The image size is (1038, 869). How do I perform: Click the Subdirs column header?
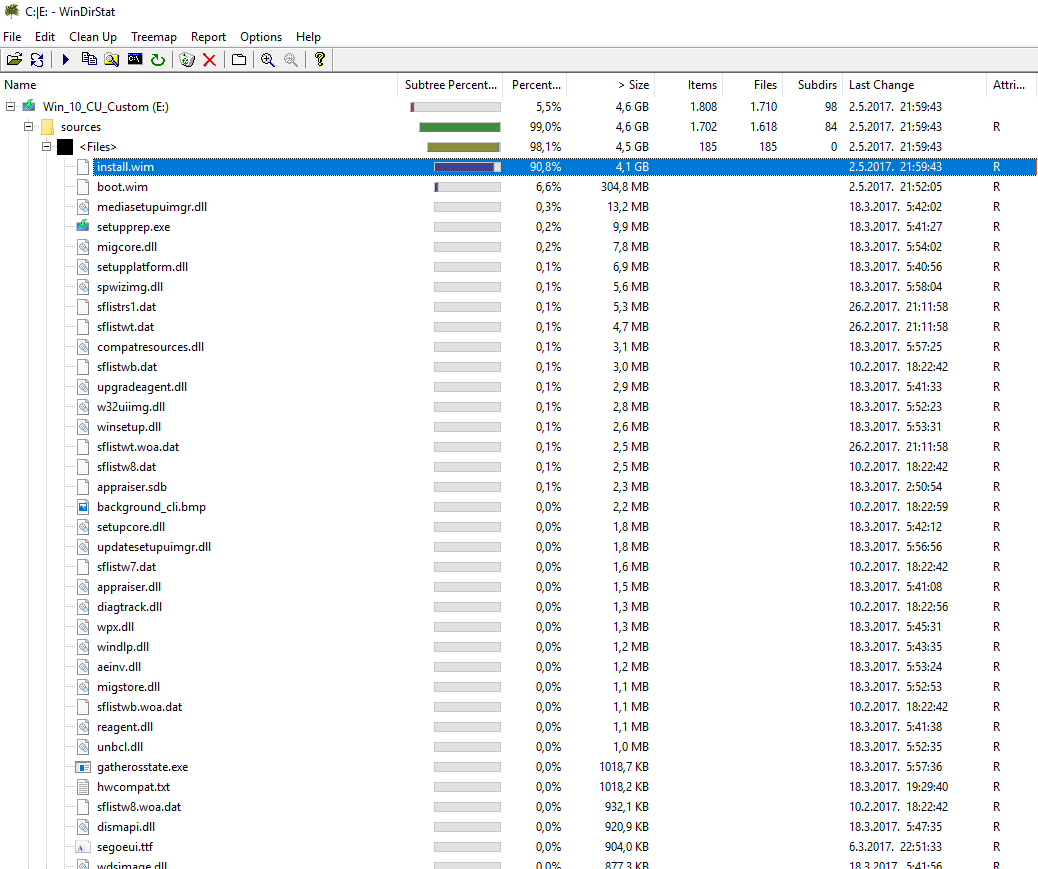tap(813, 85)
